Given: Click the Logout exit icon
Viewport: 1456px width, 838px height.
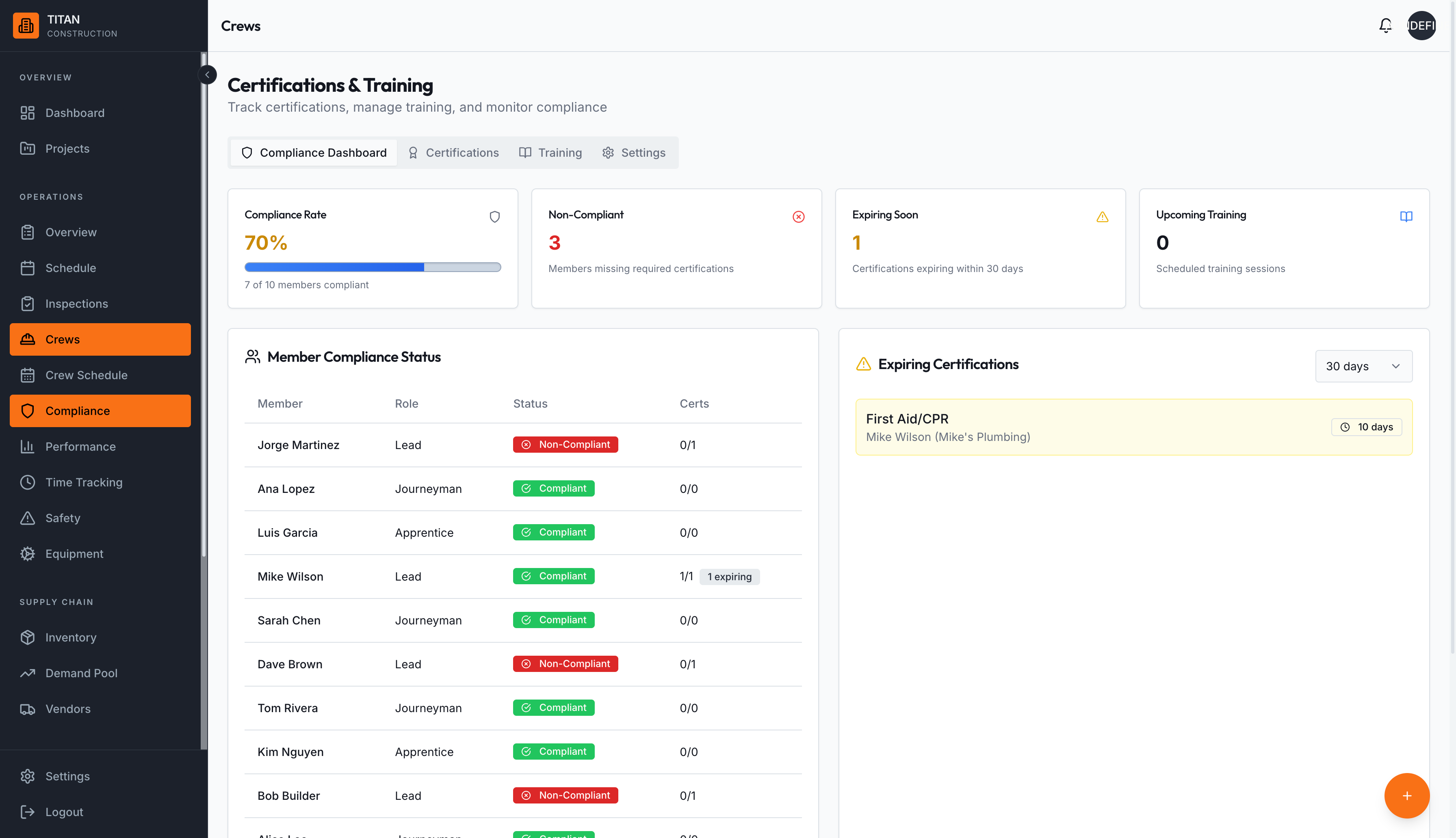Looking at the screenshot, I should click(x=28, y=812).
